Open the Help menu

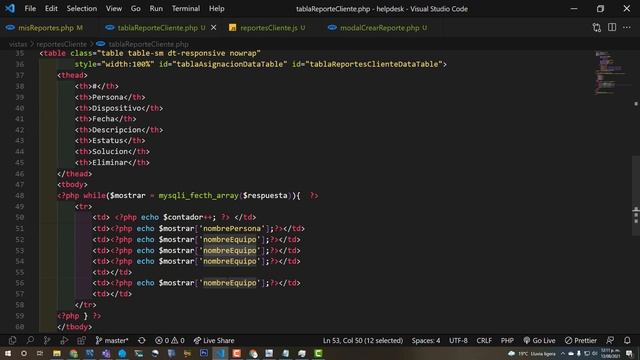pos(217,9)
